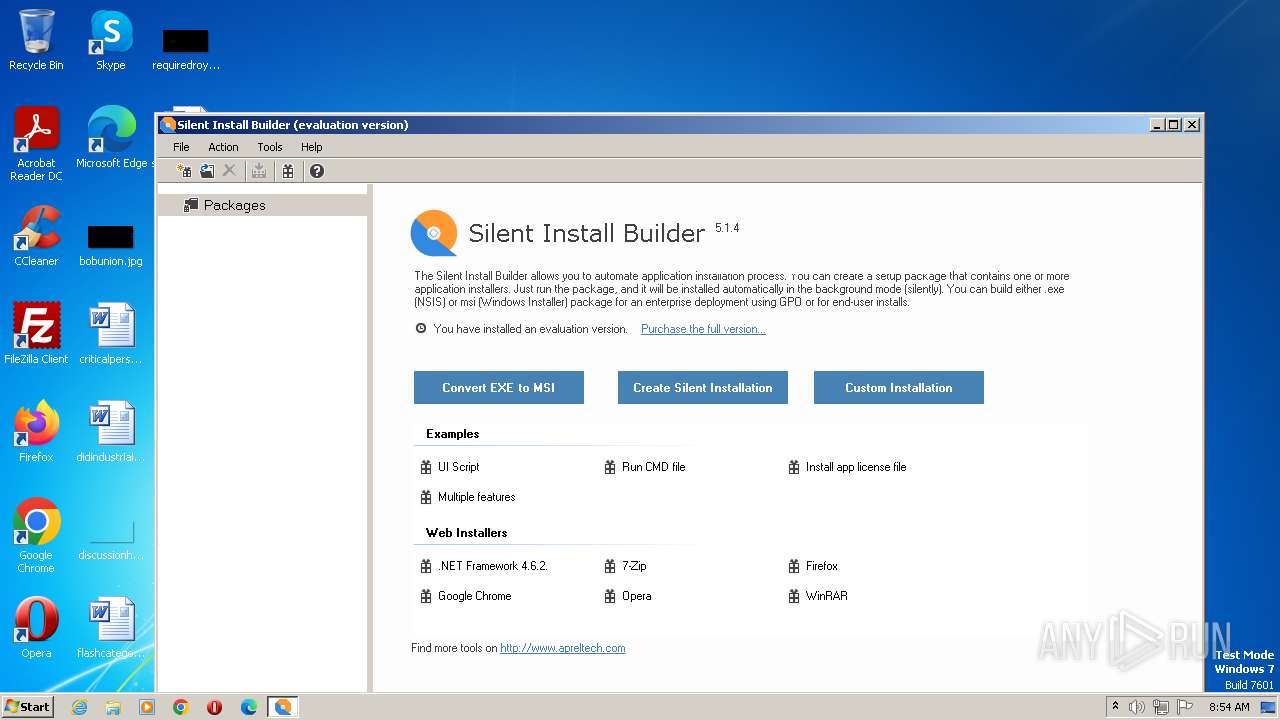1280x720 pixels.
Task: Click the Internet Explorer taskbar icon
Action: pos(79,707)
